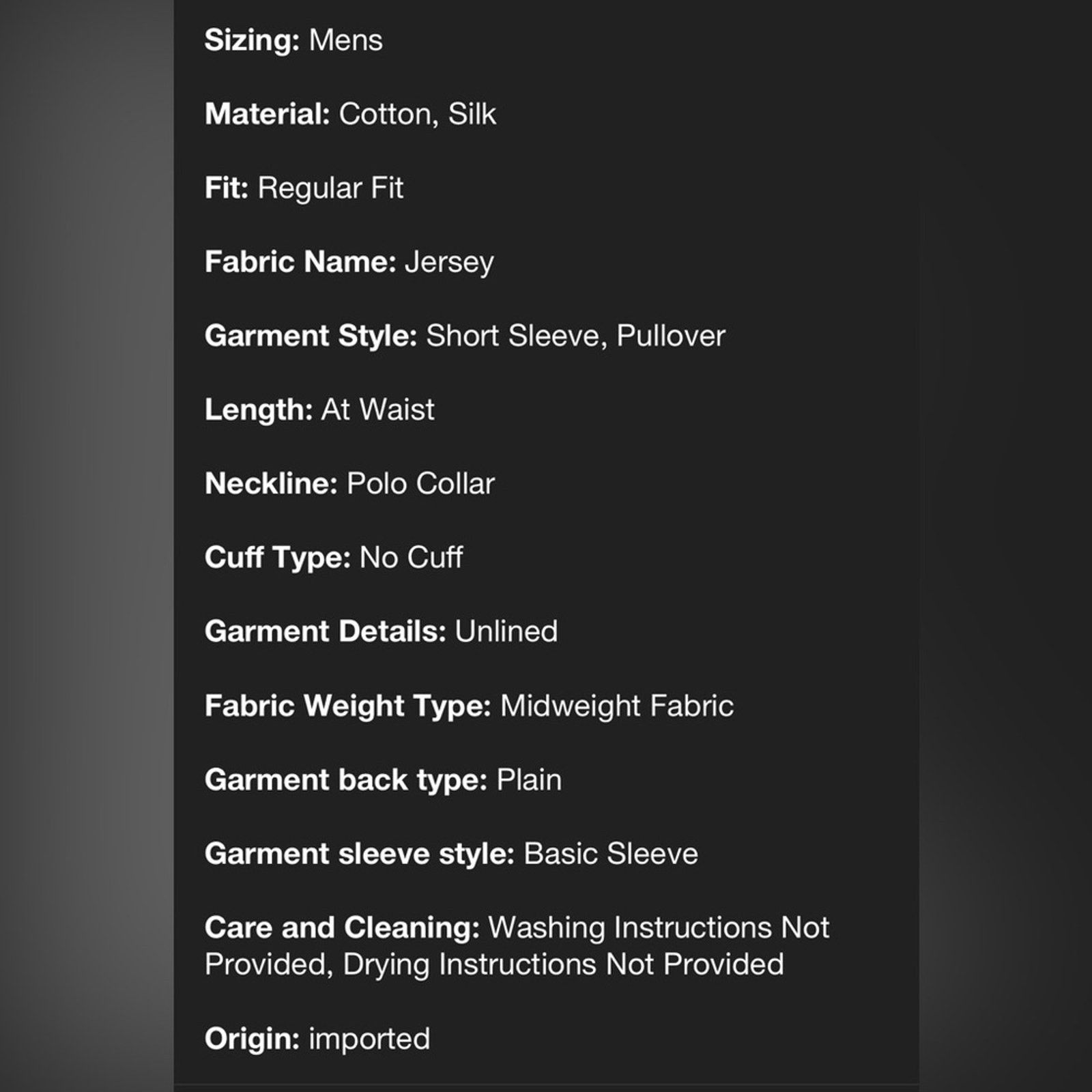Viewport: 1092px width, 1092px height.
Task: Click the Neckline: Polo Collar entry
Action: point(349,484)
